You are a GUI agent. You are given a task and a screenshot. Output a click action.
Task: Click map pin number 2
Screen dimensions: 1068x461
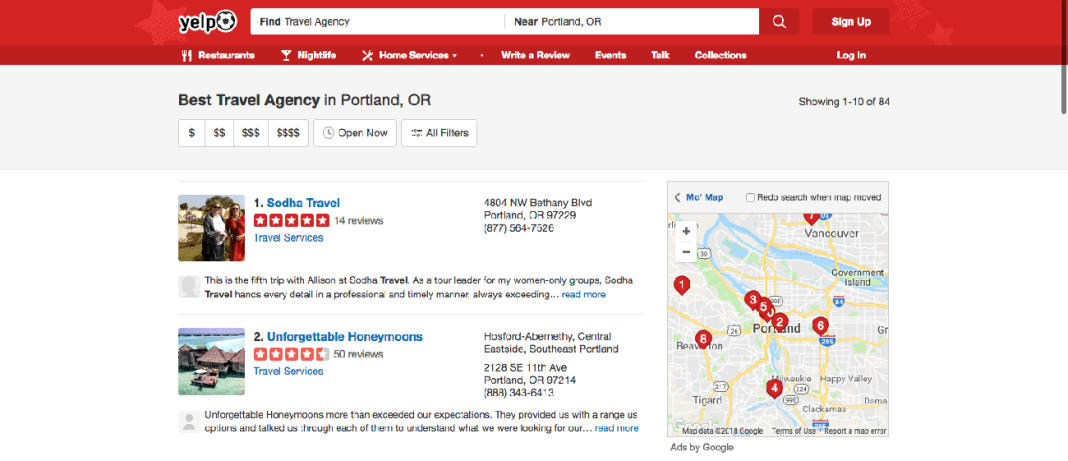(781, 322)
